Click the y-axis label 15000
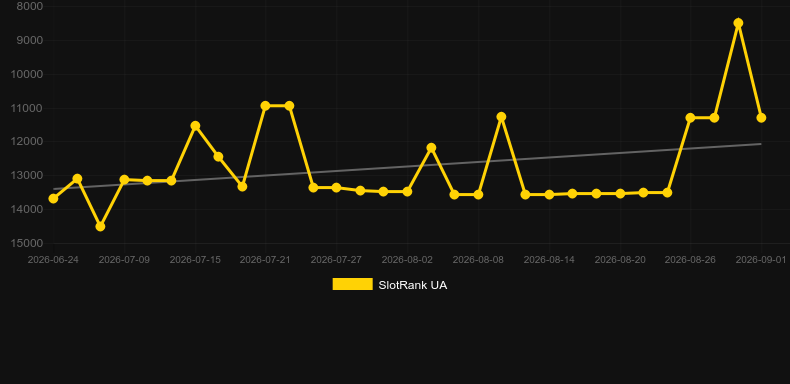Image resolution: width=790 pixels, height=384 pixels. pos(27,243)
